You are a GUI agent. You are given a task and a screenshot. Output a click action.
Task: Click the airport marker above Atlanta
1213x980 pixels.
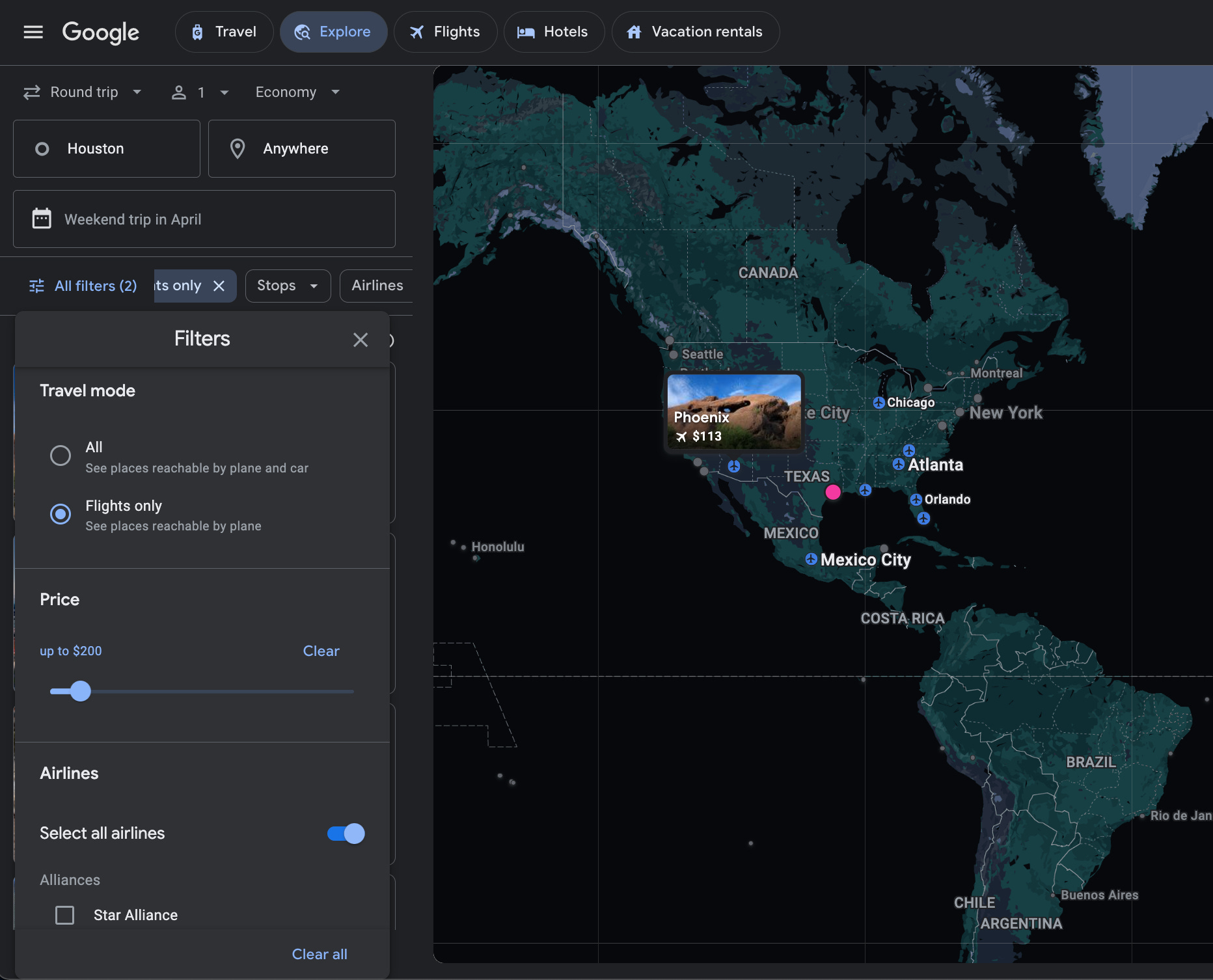point(909,450)
